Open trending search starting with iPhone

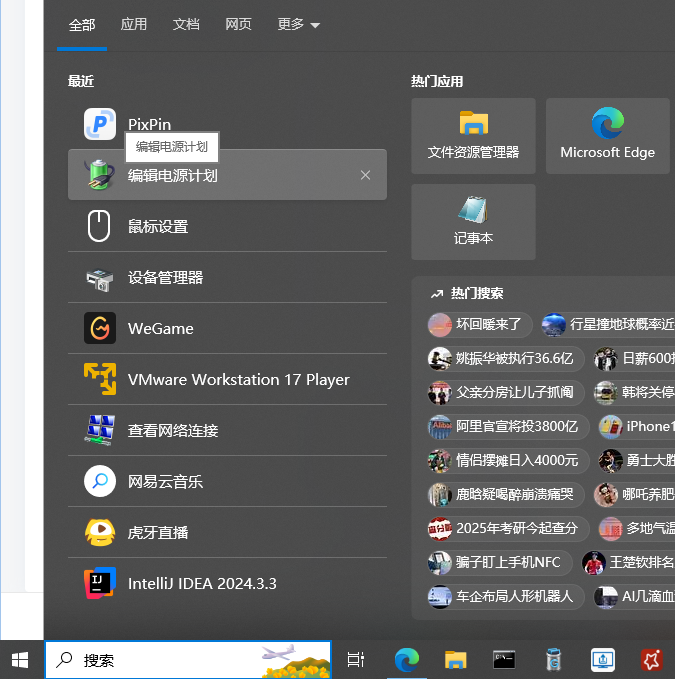pos(636,427)
